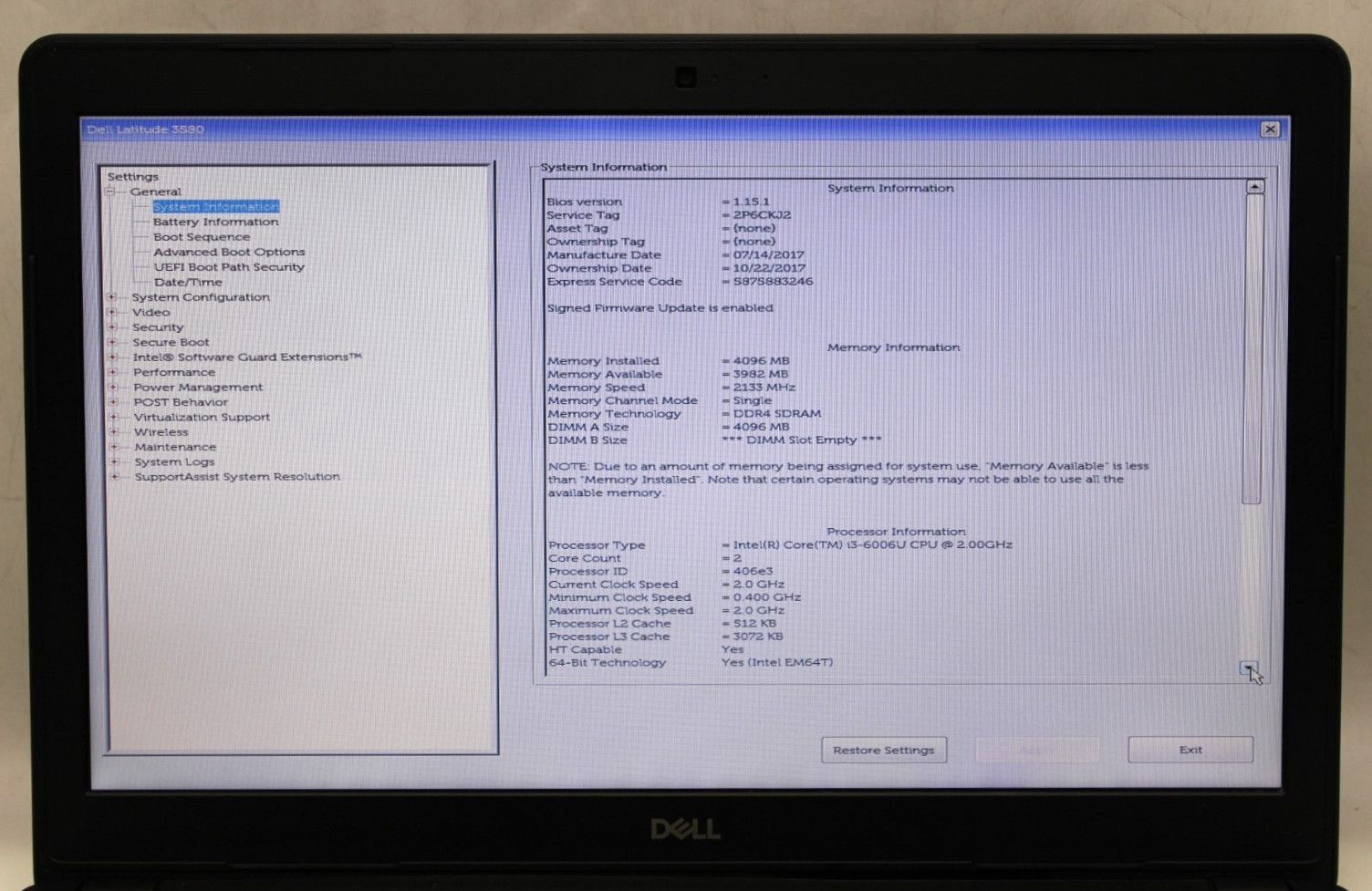
Task: Expand the Video settings node
Action: point(112,312)
